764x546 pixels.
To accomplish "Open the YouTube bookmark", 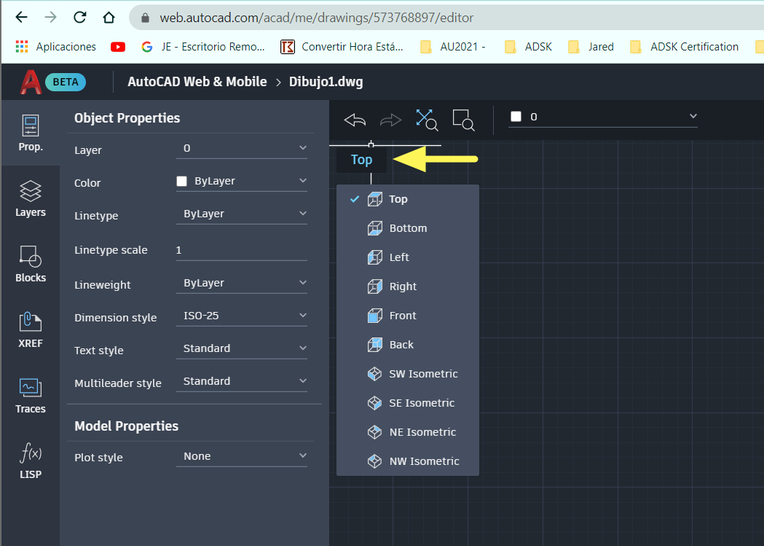I will point(117,47).
